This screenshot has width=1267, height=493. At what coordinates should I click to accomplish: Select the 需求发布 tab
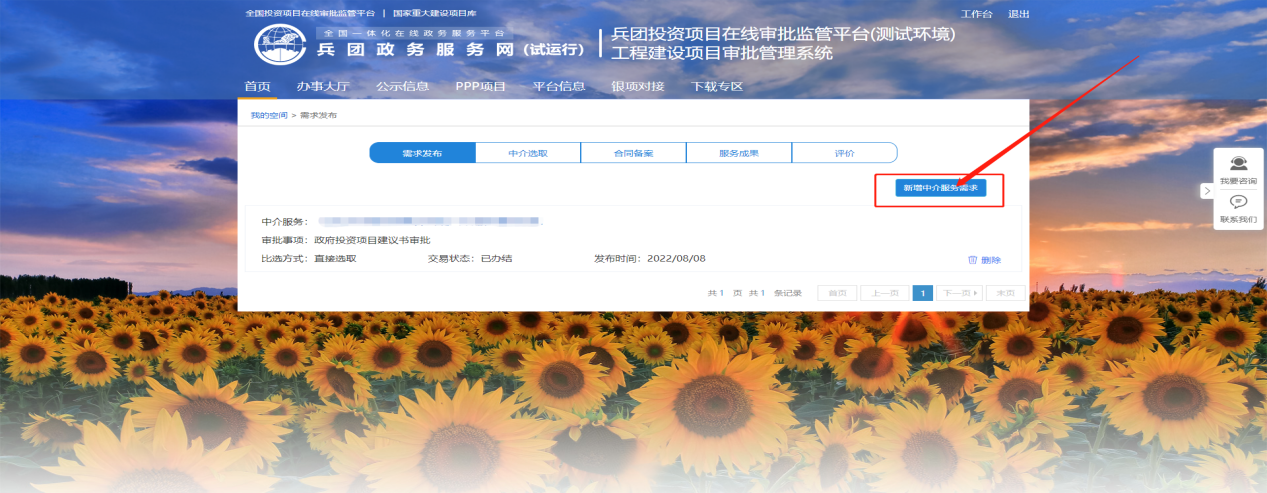422,153
